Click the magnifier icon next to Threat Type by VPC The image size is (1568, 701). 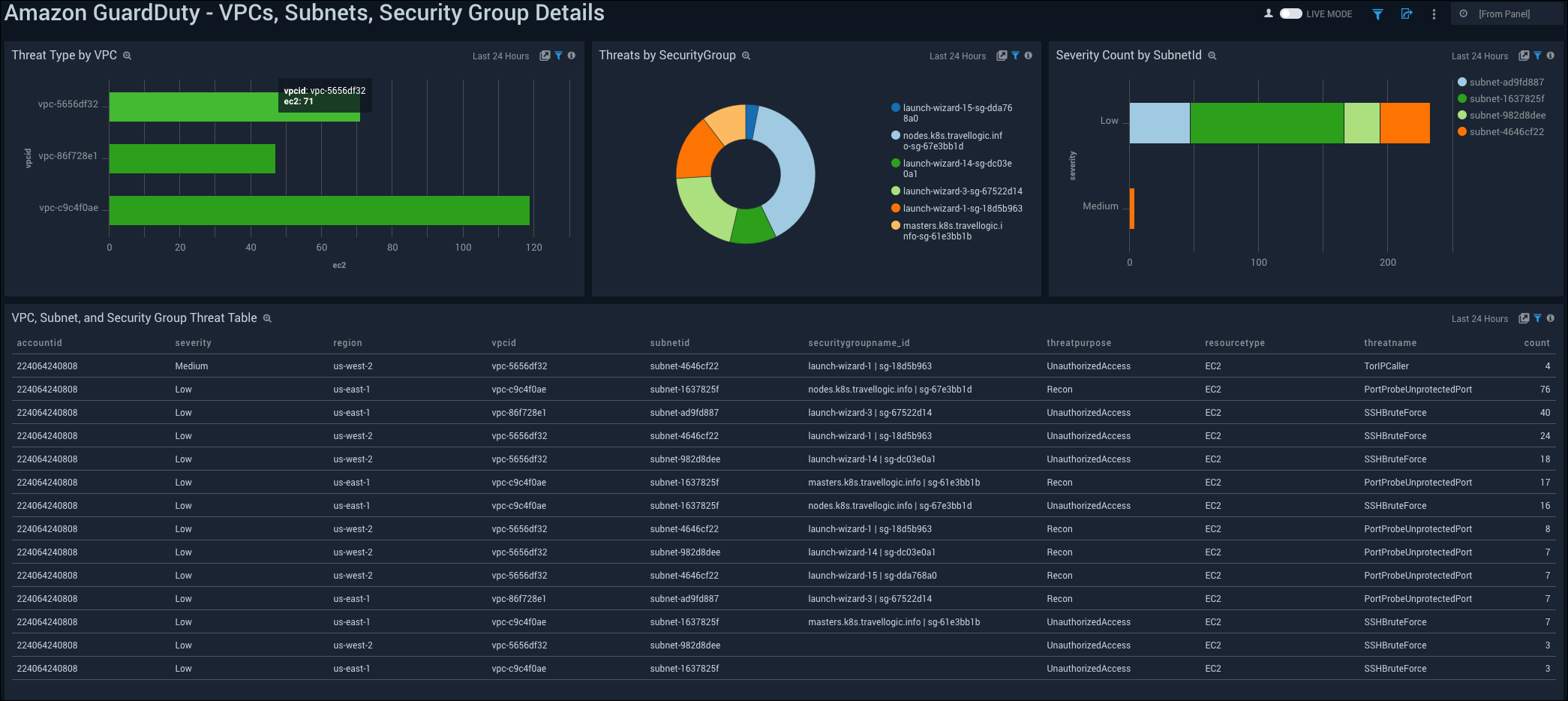pyautogui.click(x=128, y=56)
